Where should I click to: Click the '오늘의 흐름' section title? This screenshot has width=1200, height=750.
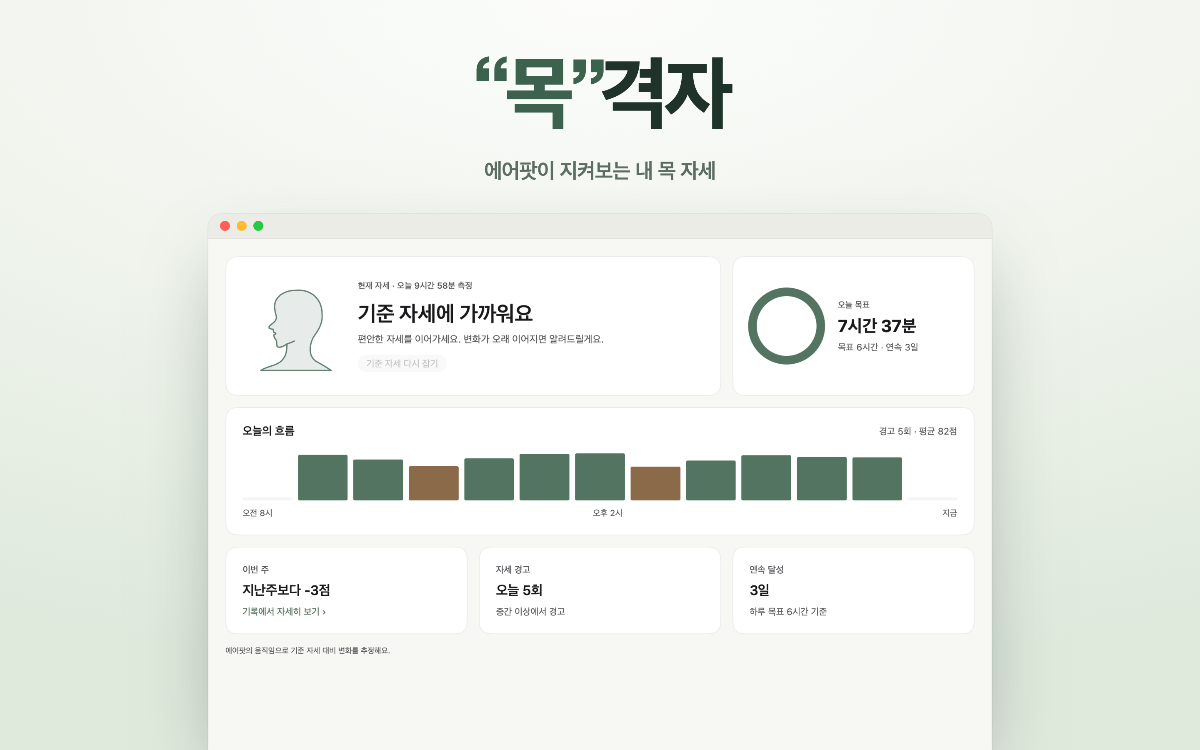[268, 431]
